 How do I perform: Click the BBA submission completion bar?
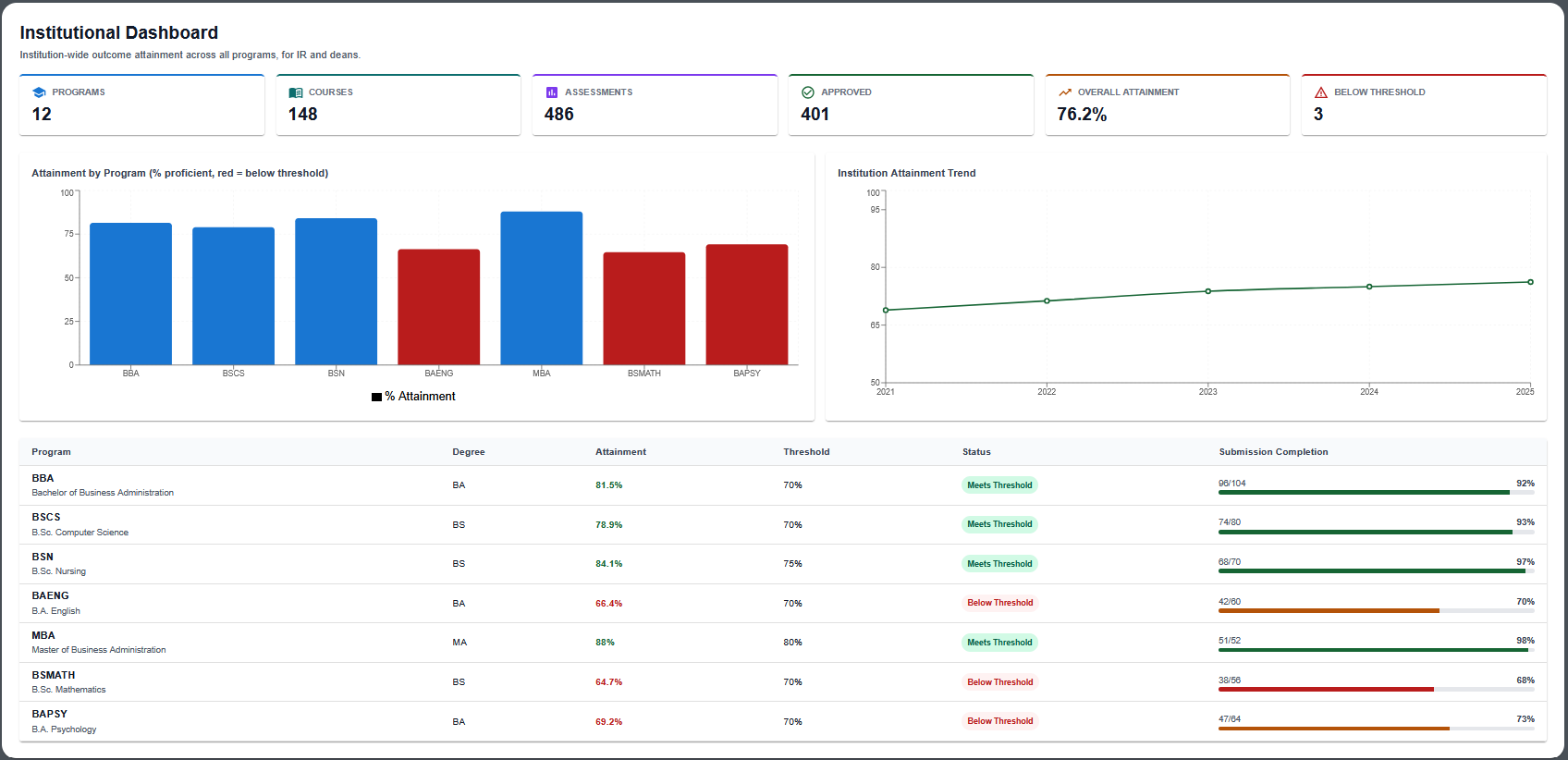1377,493
